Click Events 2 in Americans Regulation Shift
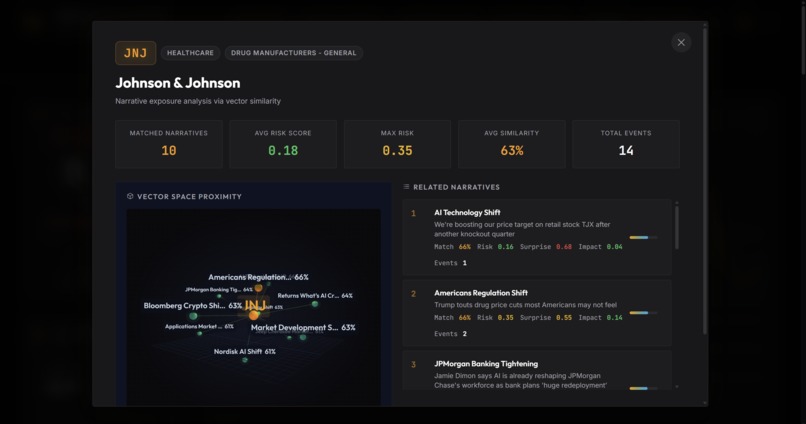The width and height of the screenshot is (806, 424). coord(450,334)
